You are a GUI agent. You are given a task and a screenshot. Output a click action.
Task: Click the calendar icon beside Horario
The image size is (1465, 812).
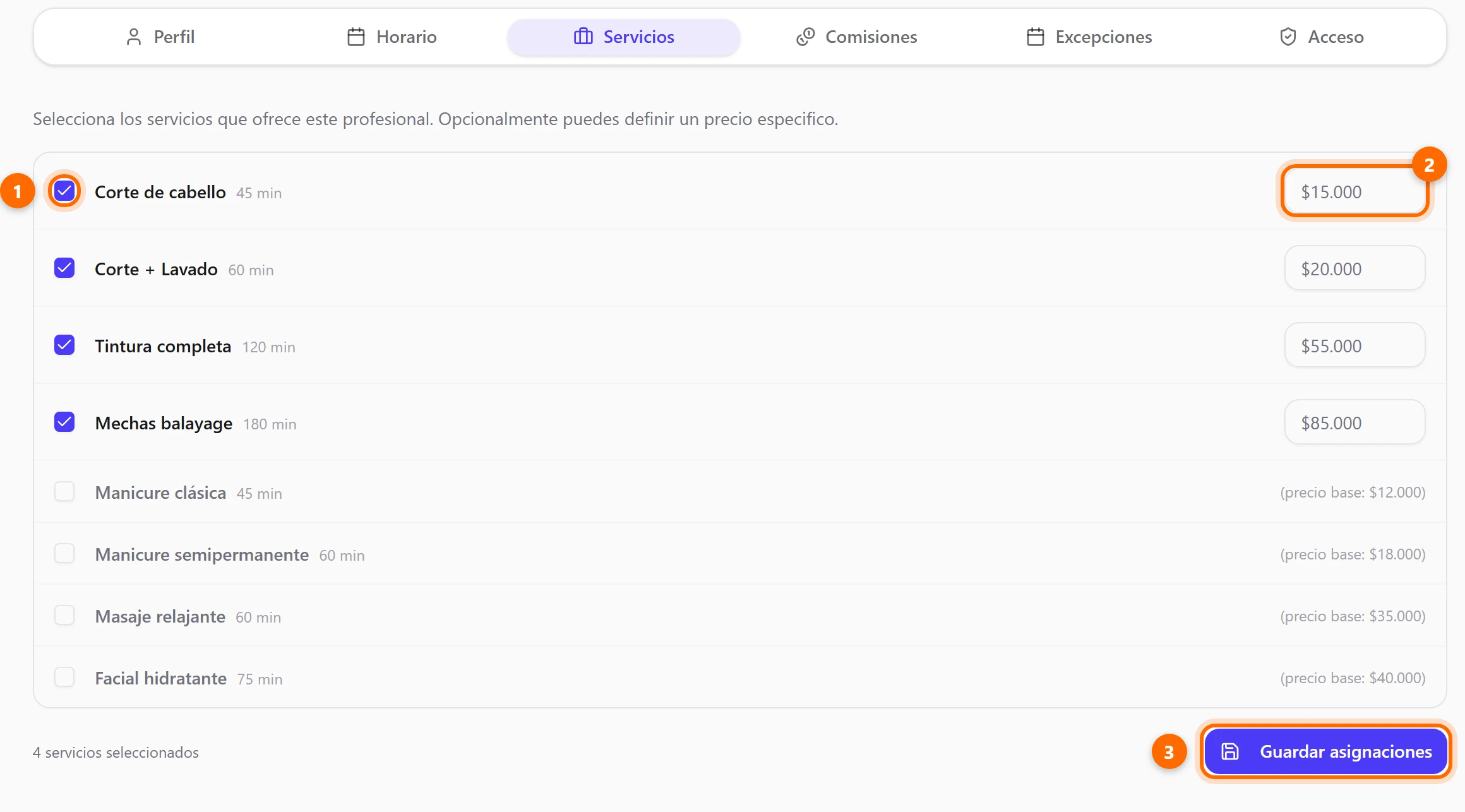(356, 37)
